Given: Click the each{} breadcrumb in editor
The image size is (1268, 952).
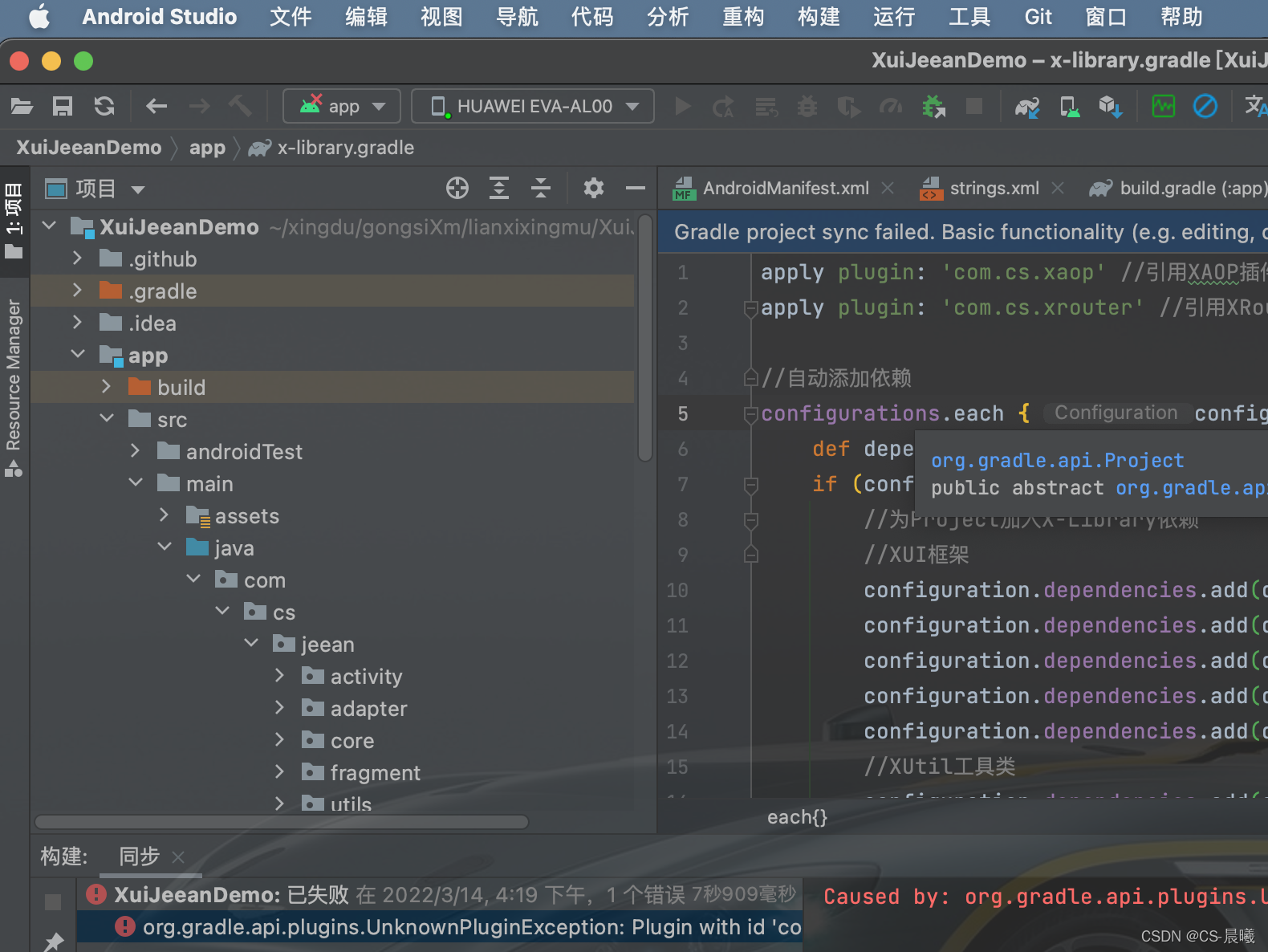Looking at the screenshot, I should [797, 817].
